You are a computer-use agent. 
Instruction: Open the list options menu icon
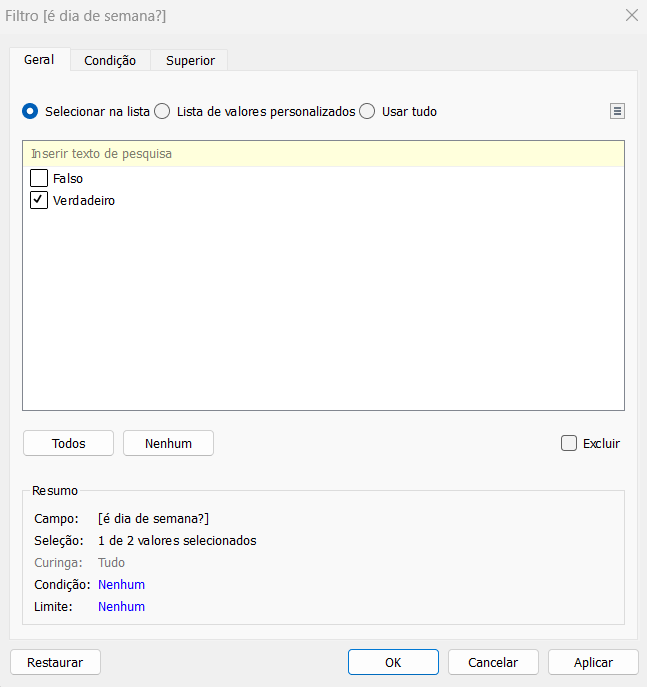click(617, 112)
